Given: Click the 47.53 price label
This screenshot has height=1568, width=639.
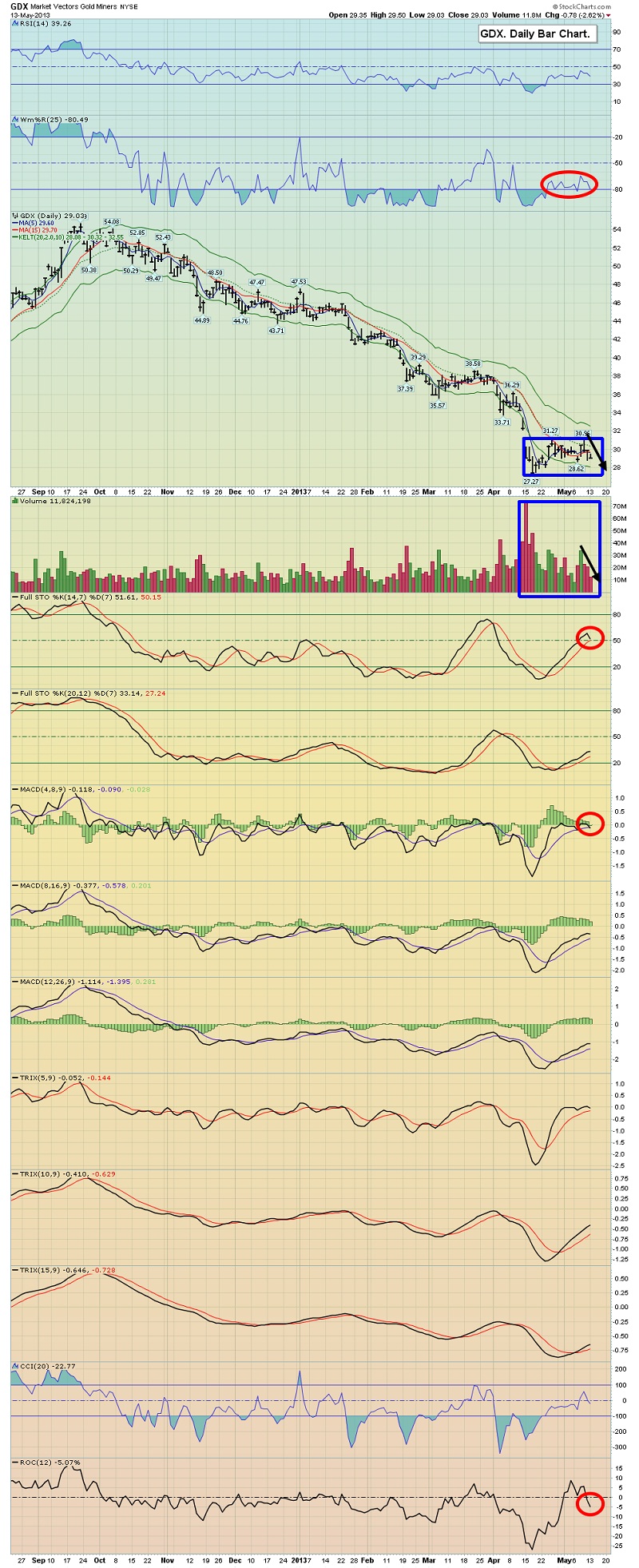Looking at the screenshot, I should [x=299, y=281].
